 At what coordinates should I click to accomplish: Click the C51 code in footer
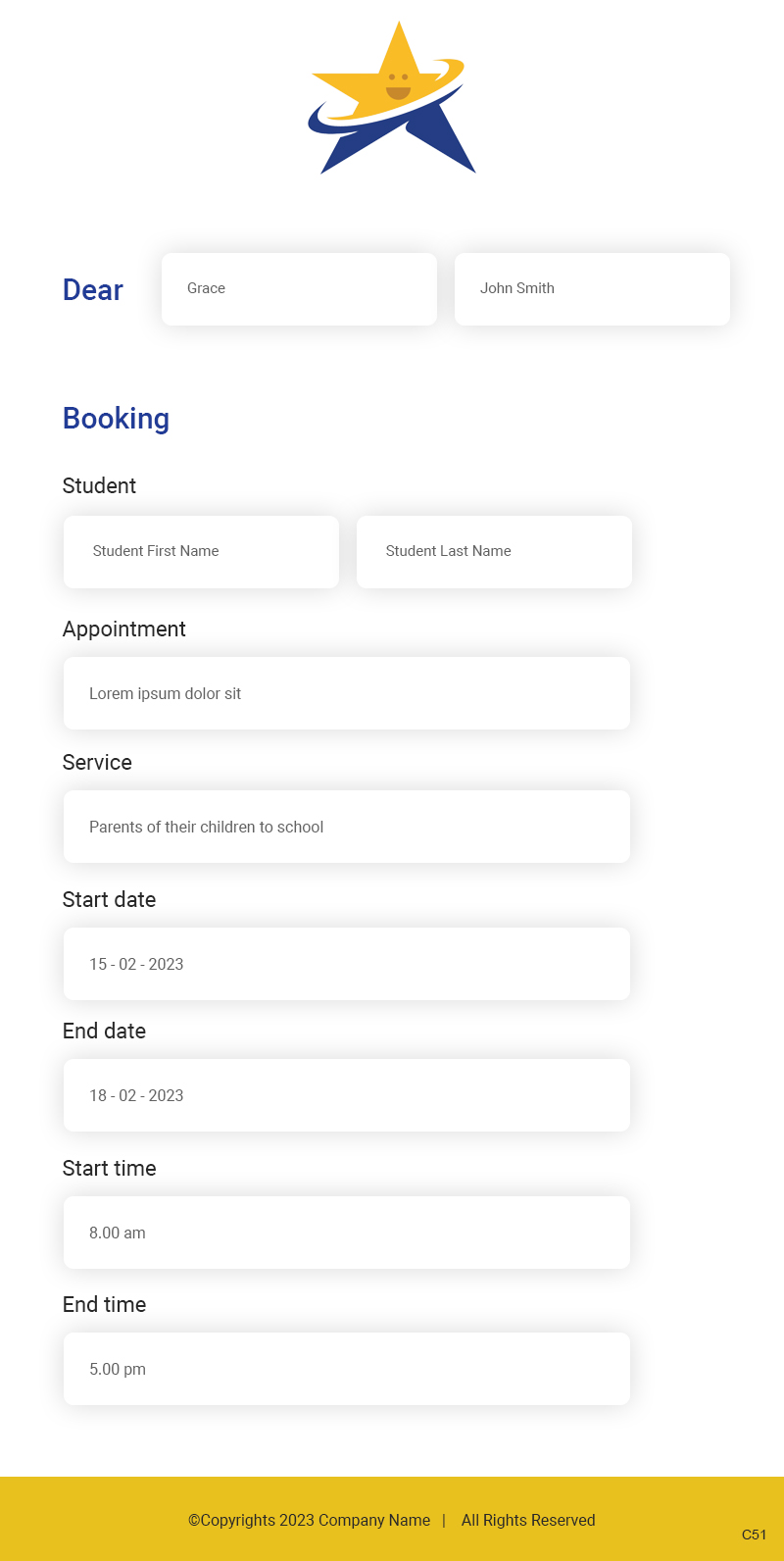(x=754, y=1535)
